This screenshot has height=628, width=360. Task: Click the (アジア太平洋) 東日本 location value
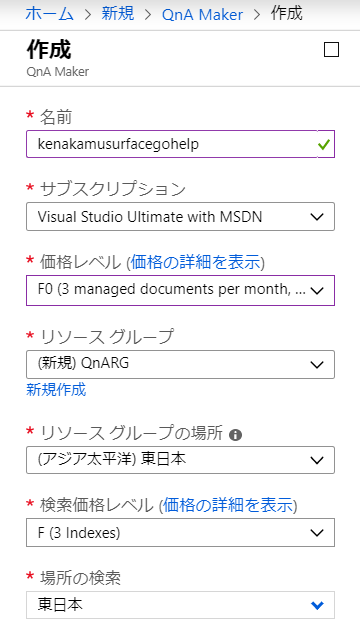tap(112, 459)
